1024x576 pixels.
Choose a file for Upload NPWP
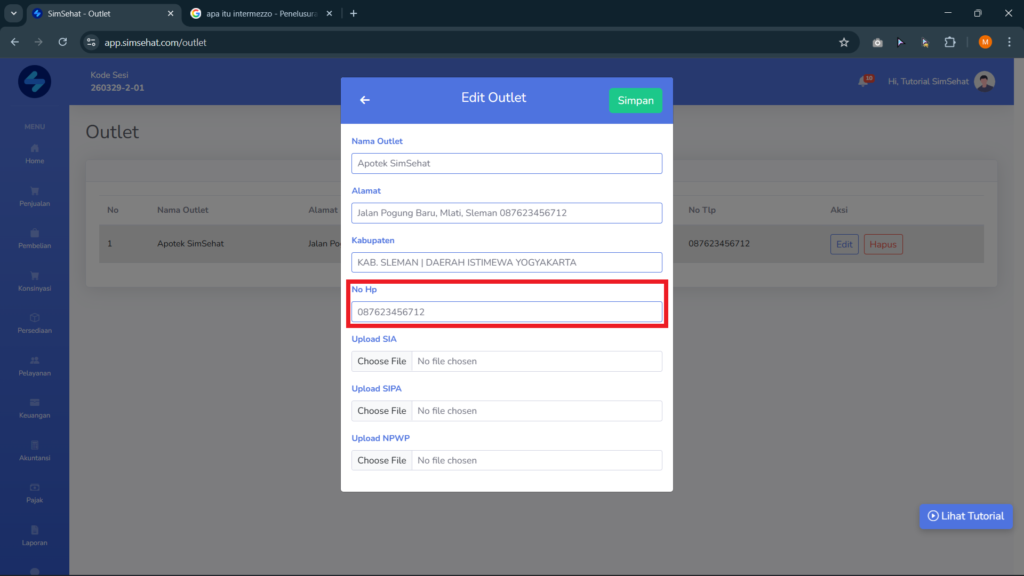pos(381,460)
